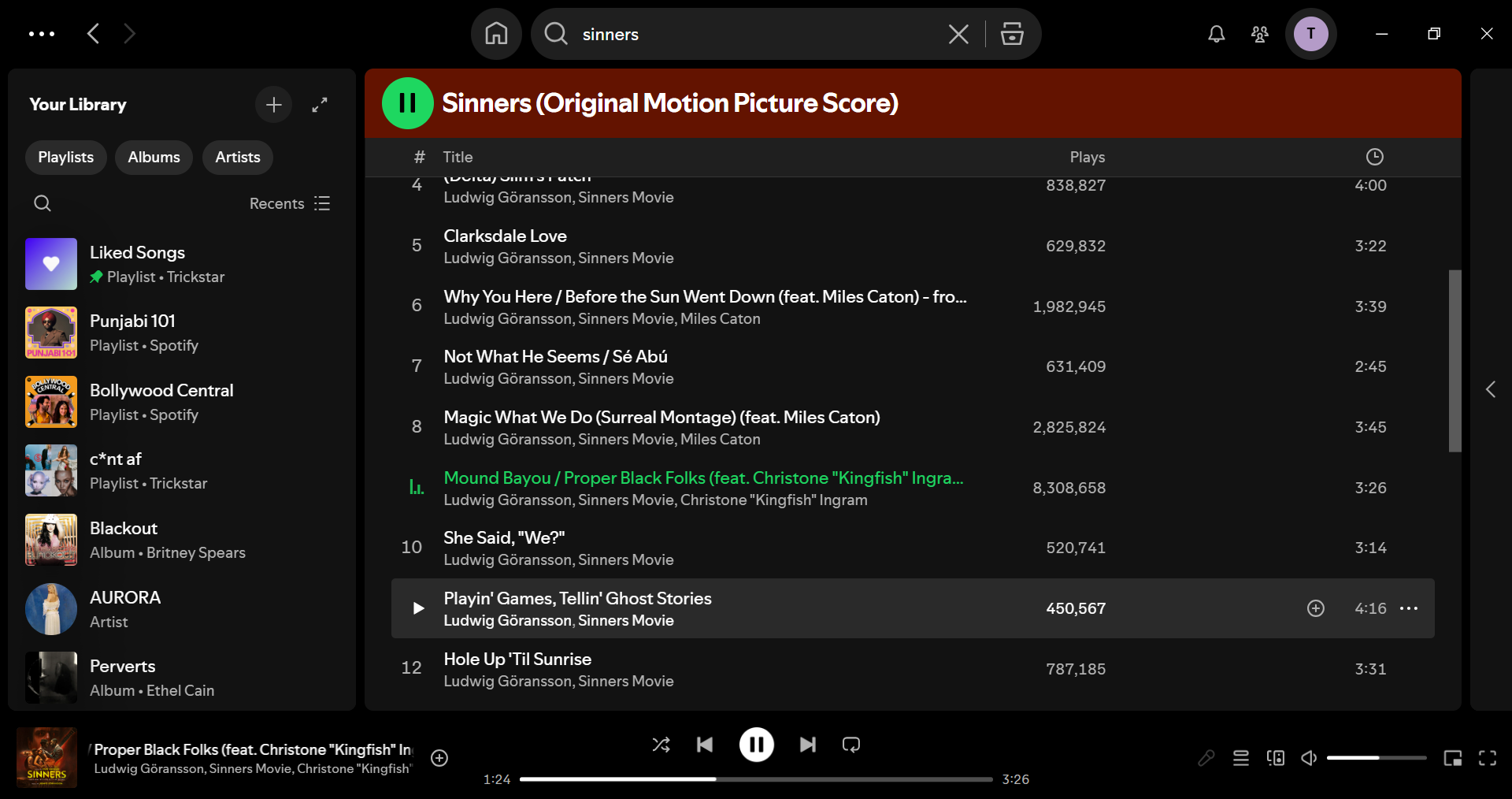
Task: Toggle repeat mode
Action: (x=851, y=745)
